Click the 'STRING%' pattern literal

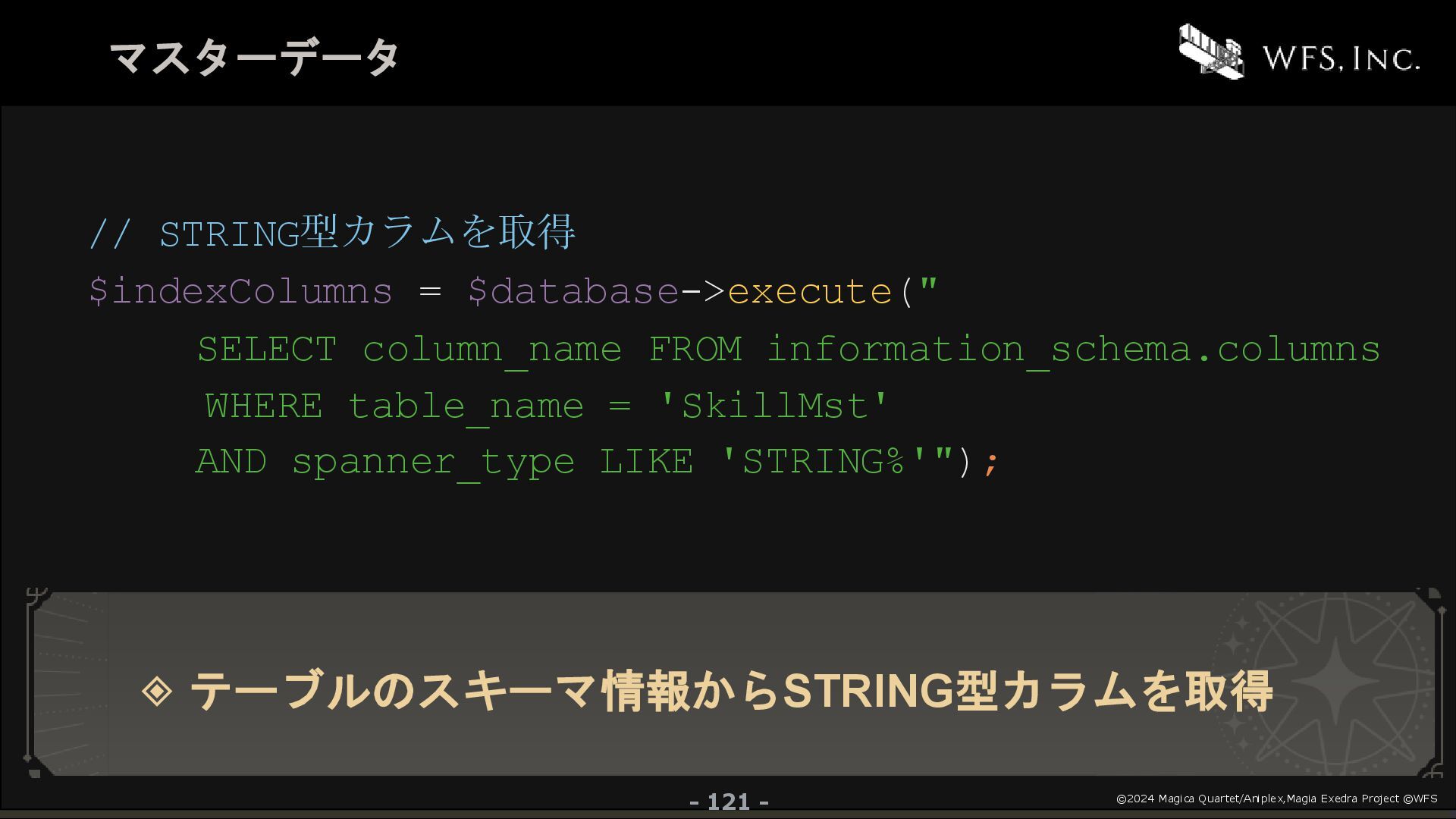click(824, 461)
